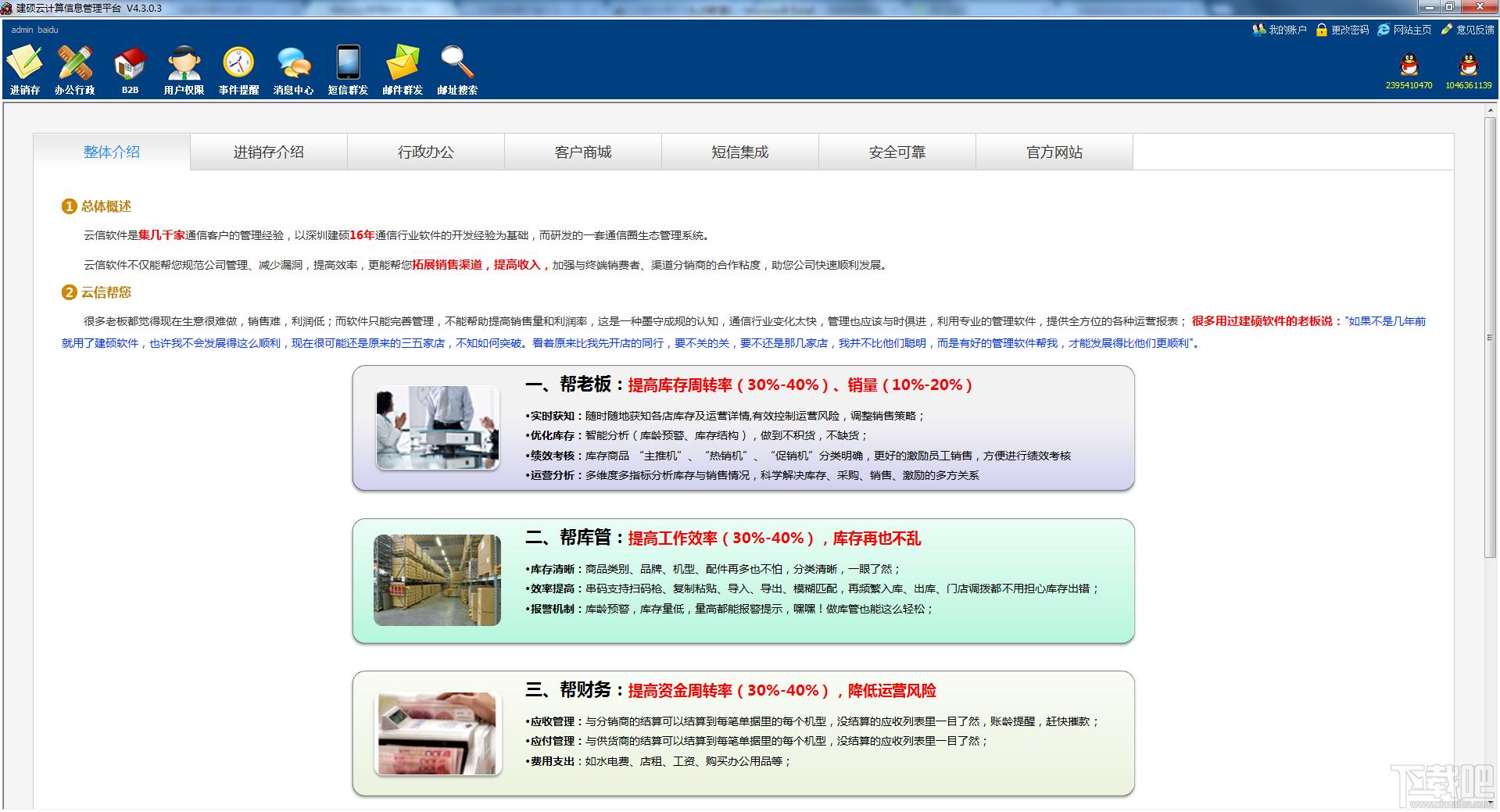The height and width of the screenshot is (812, 1500).
Task: Click red text 集几千家
Action: click(x=162, y=235)
